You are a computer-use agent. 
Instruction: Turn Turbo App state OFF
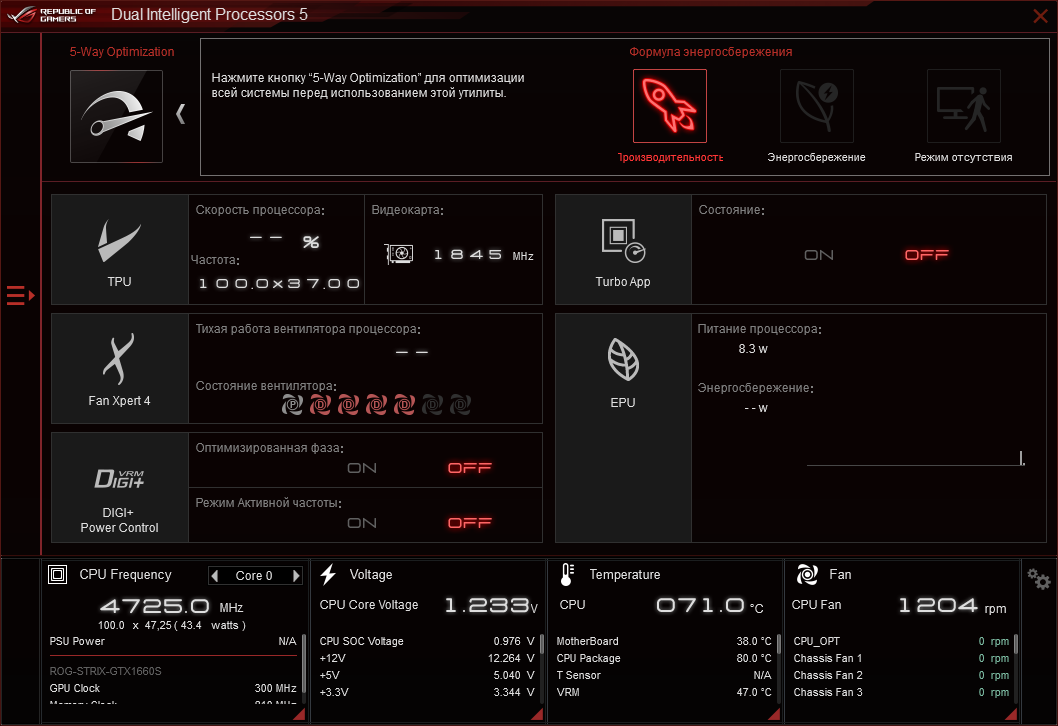pos(926,254)
